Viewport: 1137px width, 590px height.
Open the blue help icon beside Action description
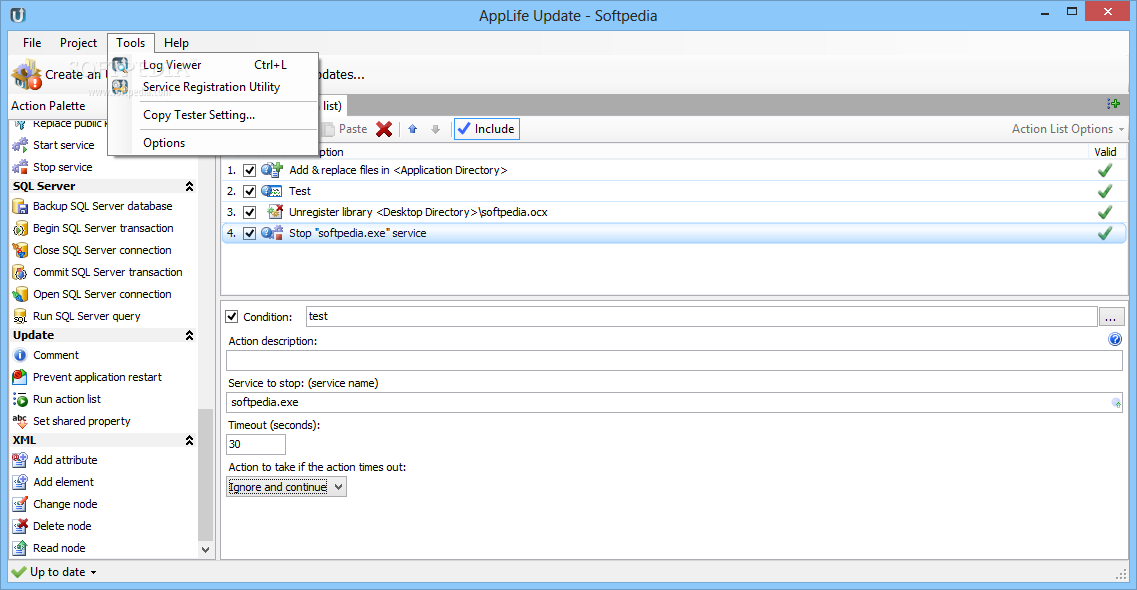[x=1115, y=339]
